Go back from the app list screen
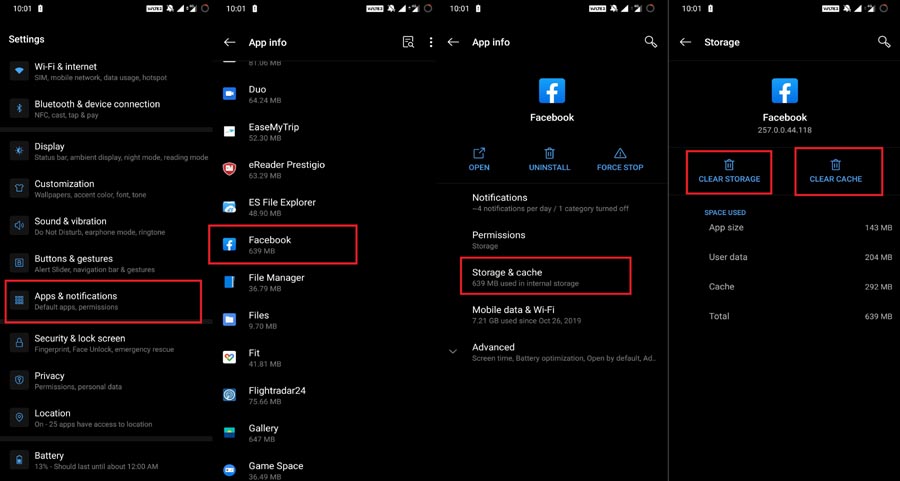Viewport: 900px width, 481px height. pos(230,42)
